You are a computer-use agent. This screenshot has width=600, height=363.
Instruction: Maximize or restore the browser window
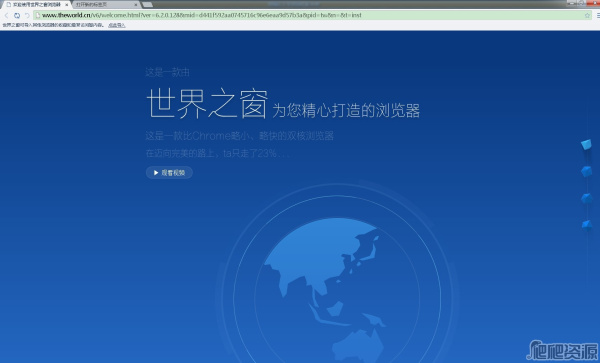[581, 3]
